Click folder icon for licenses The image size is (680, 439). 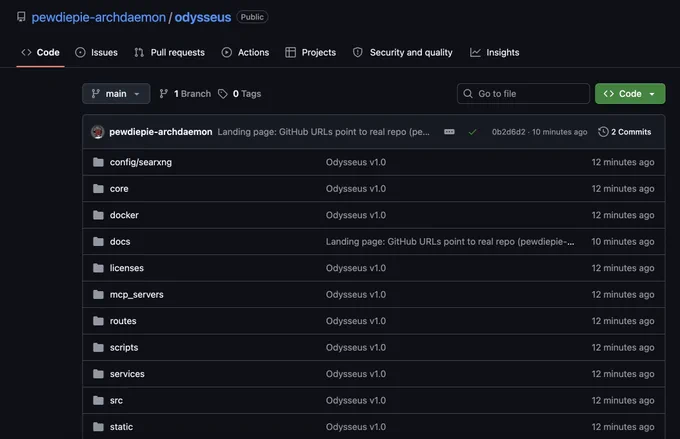coord(98,268)
